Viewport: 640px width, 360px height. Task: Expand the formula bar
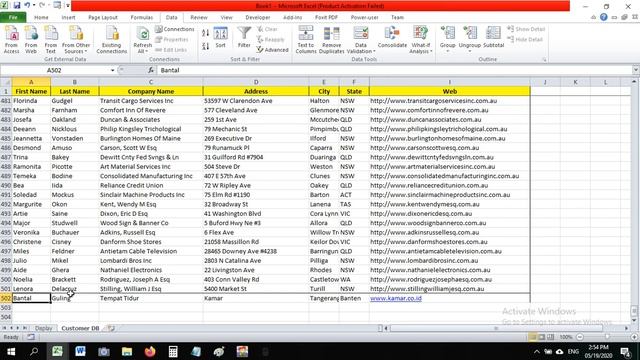pos(636,70)
